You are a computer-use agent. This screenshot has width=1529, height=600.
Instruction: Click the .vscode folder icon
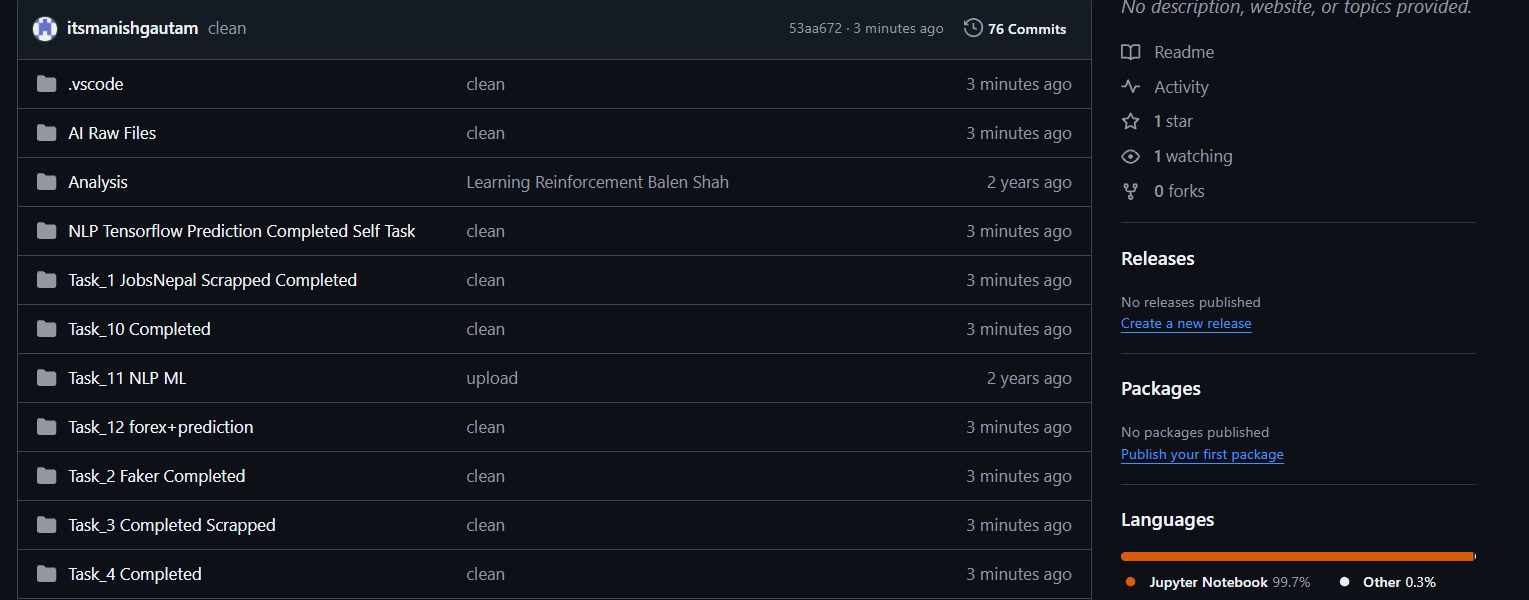click(46, 84)
